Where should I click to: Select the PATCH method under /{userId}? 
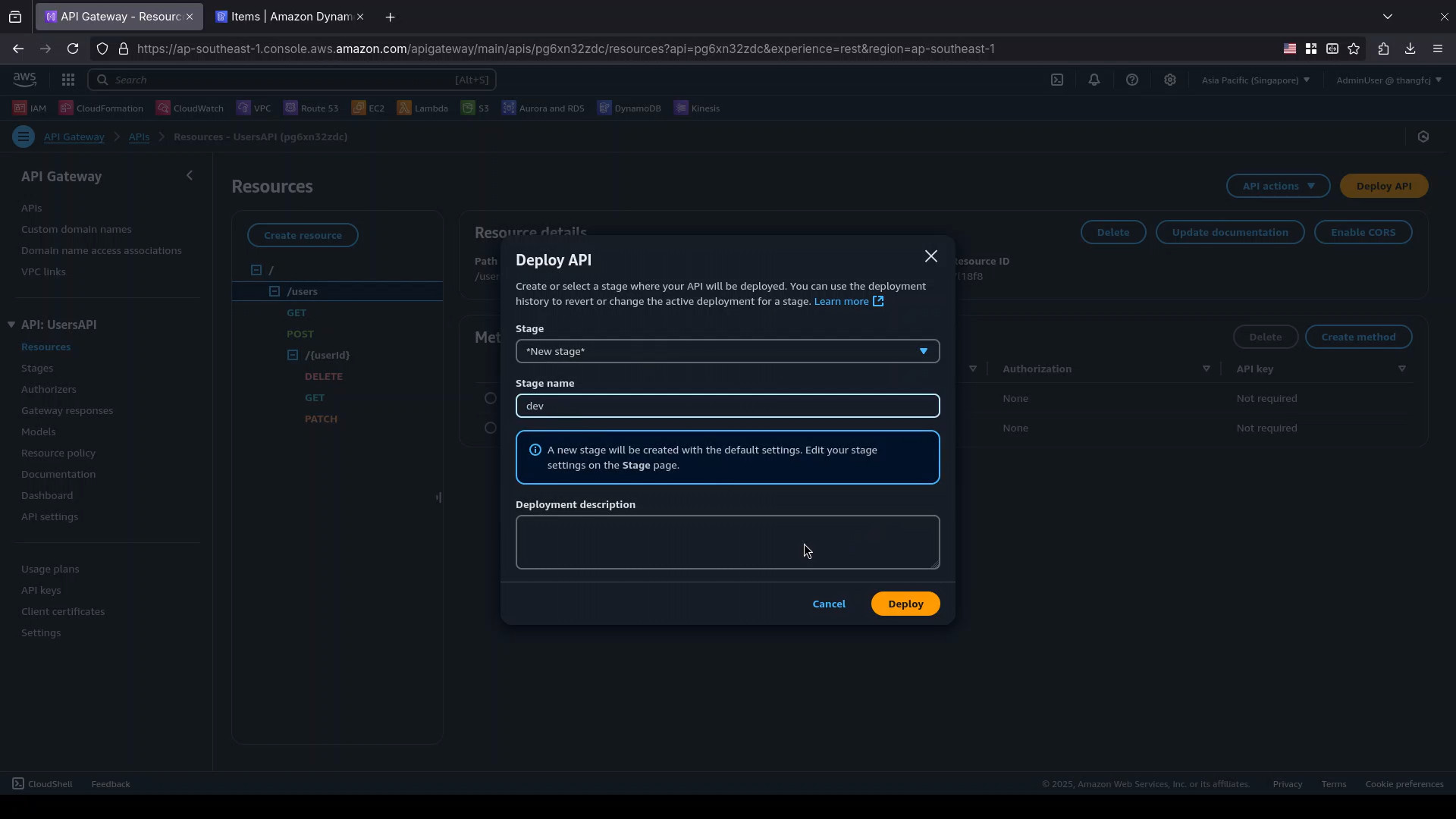pyautogui.click(x=321, y=419)
